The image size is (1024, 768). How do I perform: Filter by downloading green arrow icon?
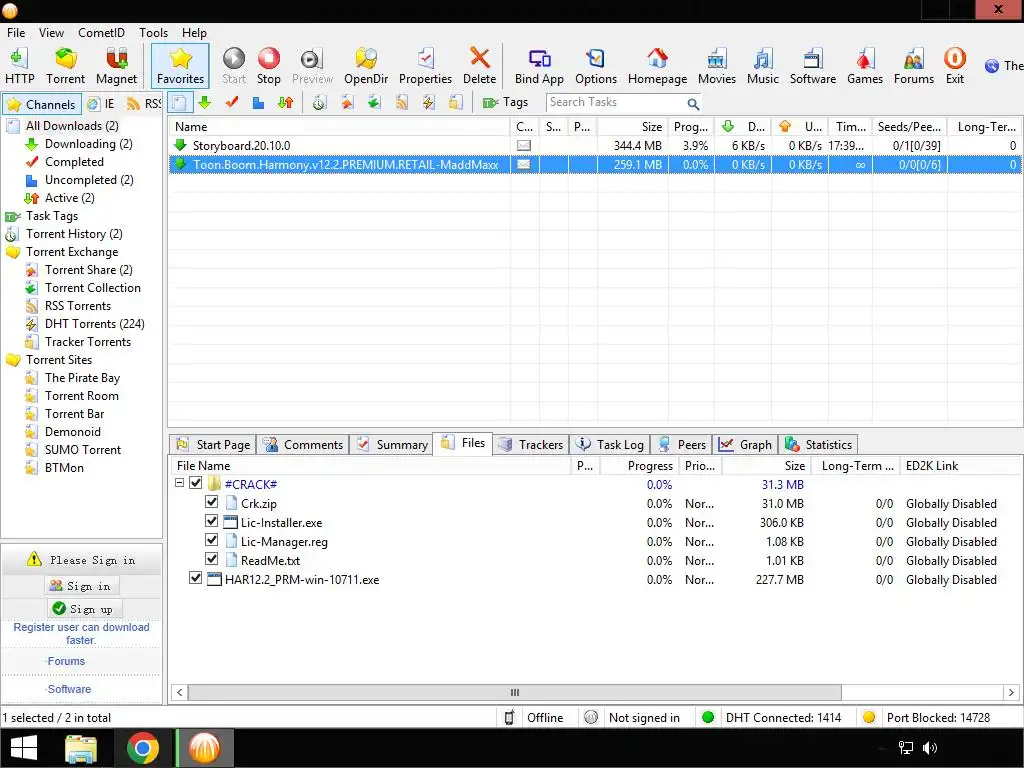pyautogui.click(x=205, y=103)
